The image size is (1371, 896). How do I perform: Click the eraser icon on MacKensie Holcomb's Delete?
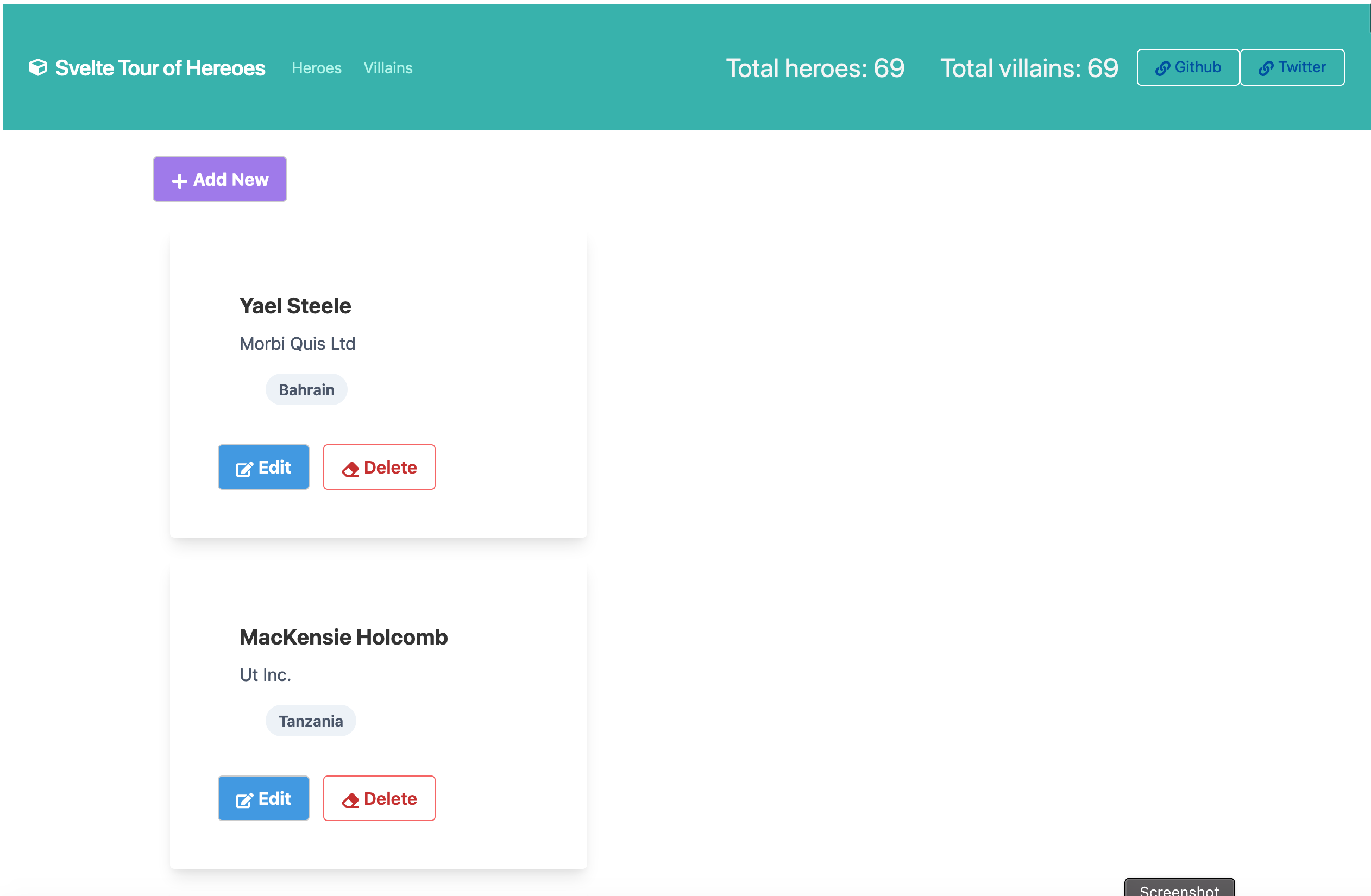(x=350, y=800)
